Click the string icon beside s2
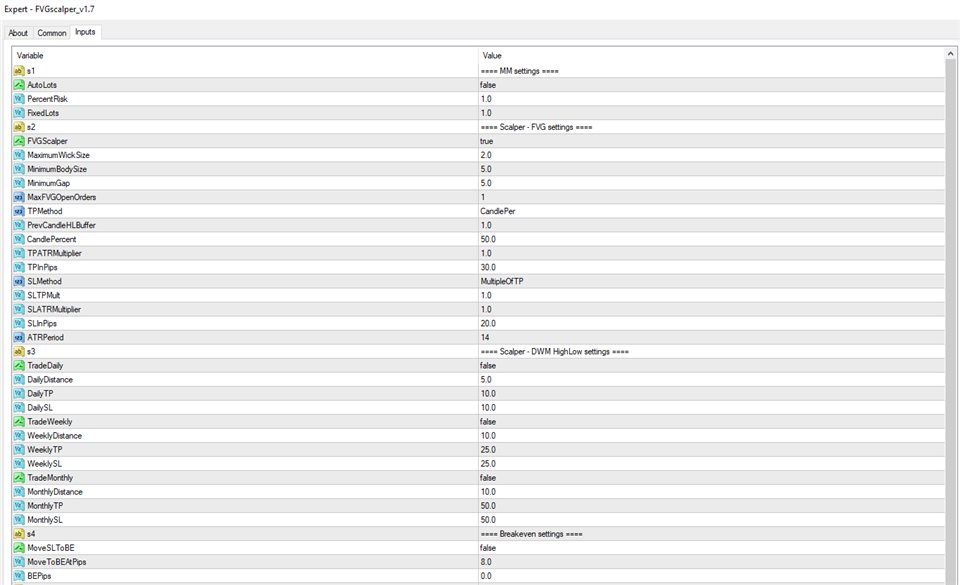960x585 pixels. pos(19,127)
